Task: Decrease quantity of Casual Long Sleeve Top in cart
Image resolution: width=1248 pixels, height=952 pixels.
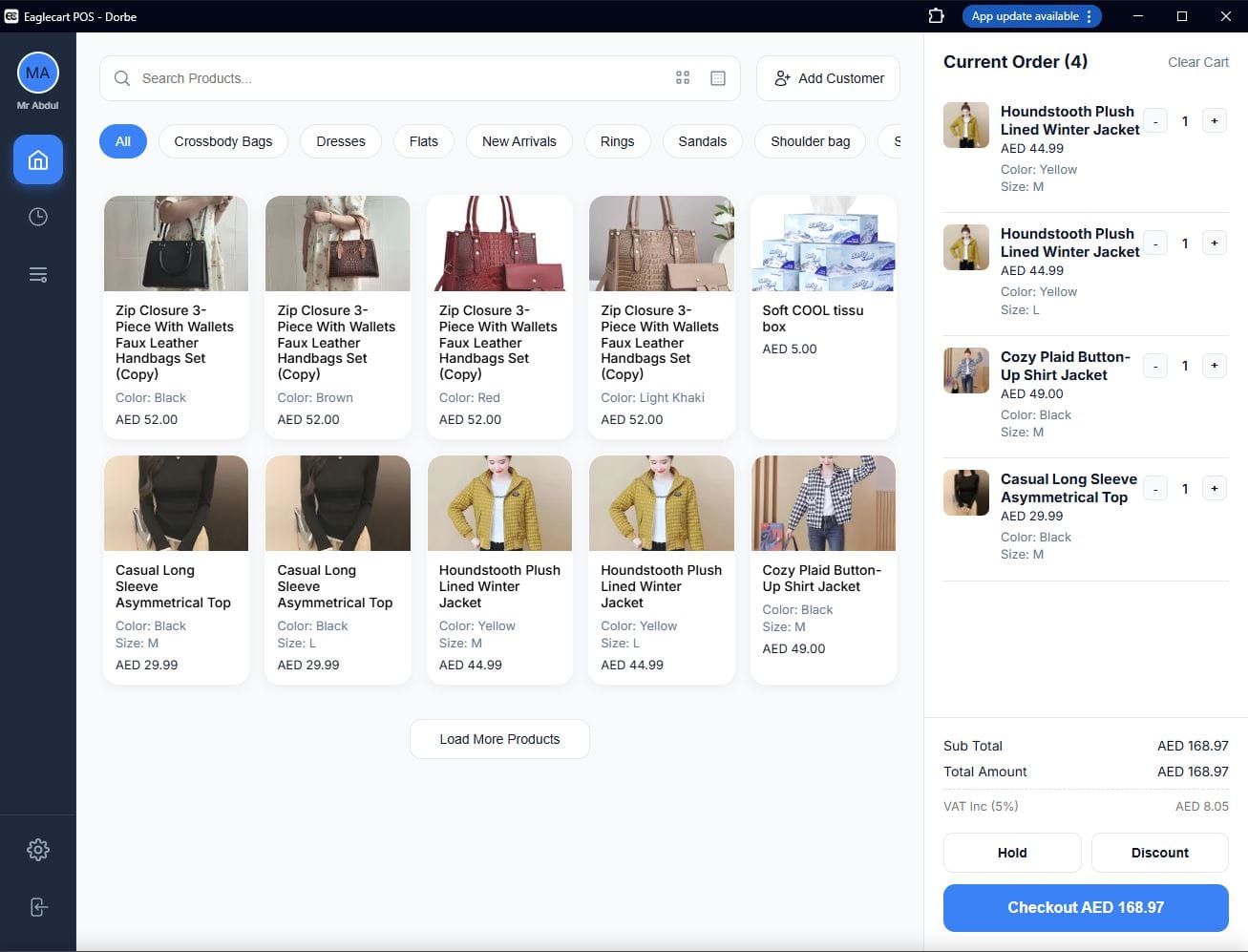Action: click(1155, 489)
